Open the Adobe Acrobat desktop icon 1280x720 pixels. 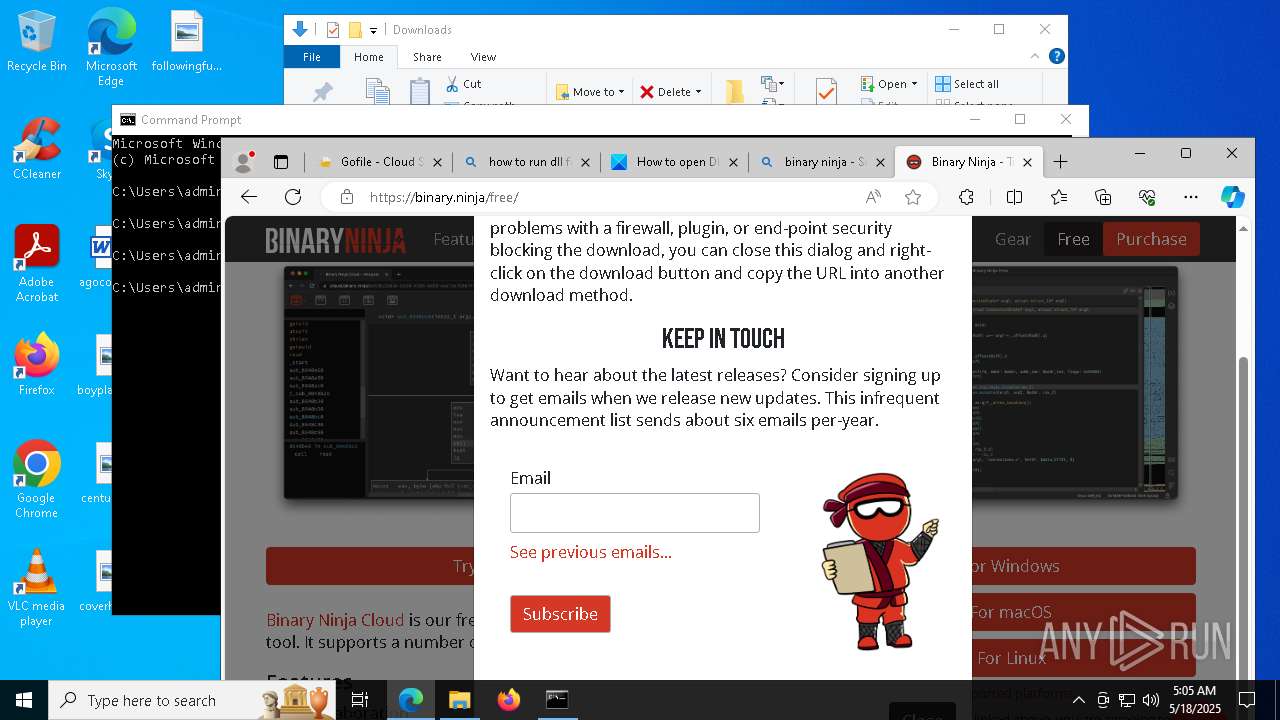pyautogui.click(x=37, y=264)
